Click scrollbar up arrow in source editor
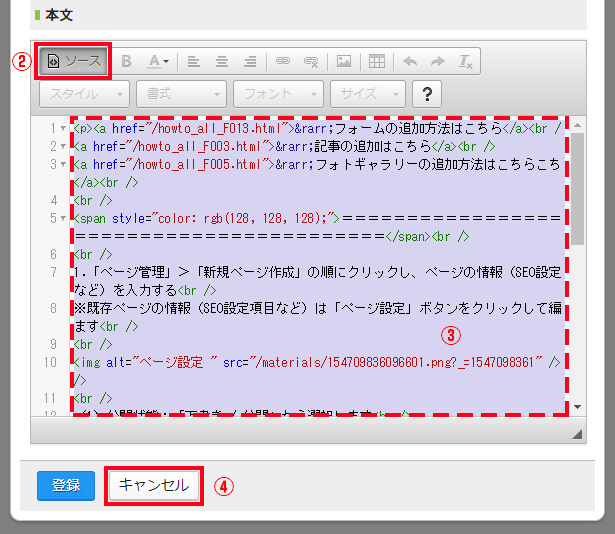 [x=577, y=126]
